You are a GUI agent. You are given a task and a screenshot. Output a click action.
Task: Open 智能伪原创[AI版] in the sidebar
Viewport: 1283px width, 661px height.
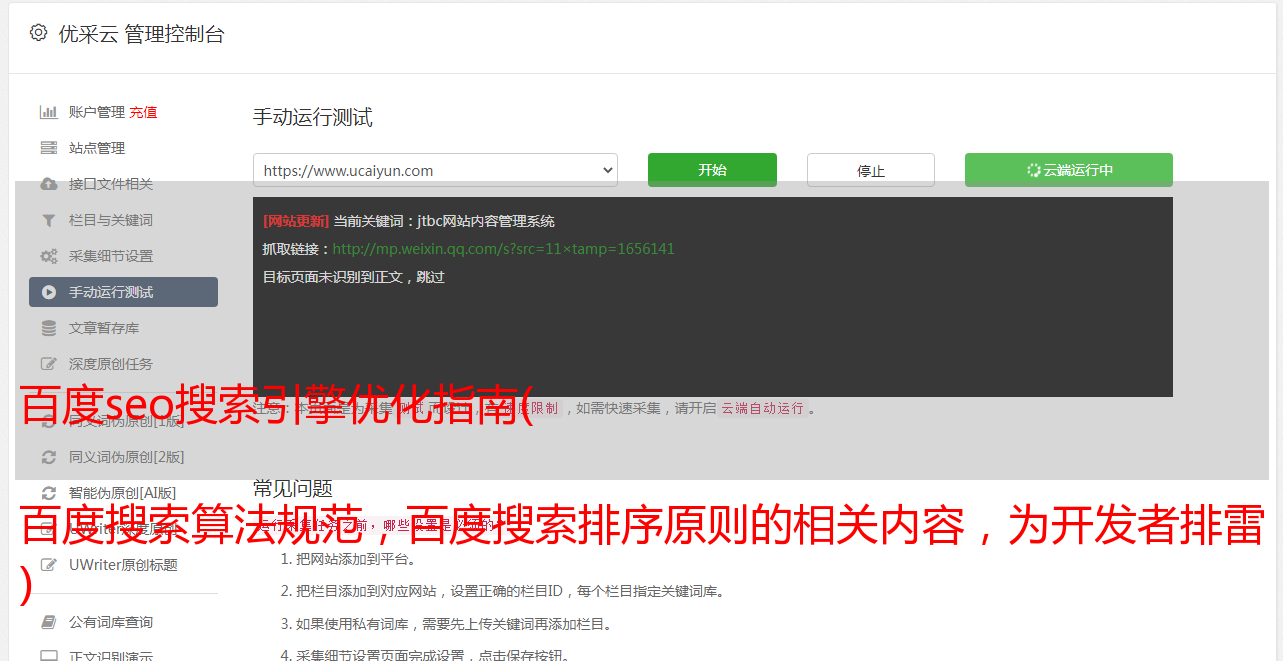pos(123,492)
